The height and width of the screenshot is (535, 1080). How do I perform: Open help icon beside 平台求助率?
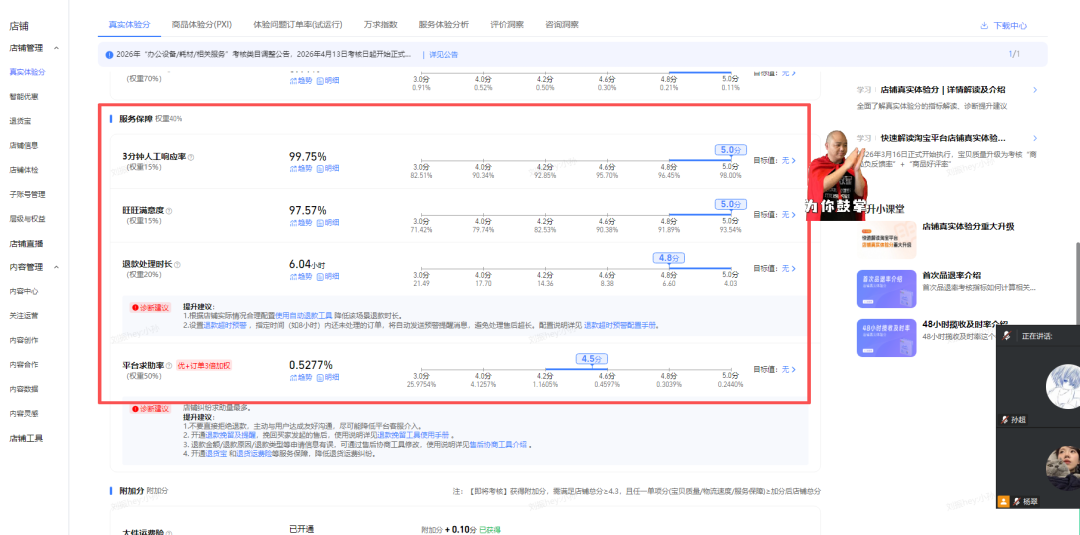169,366
